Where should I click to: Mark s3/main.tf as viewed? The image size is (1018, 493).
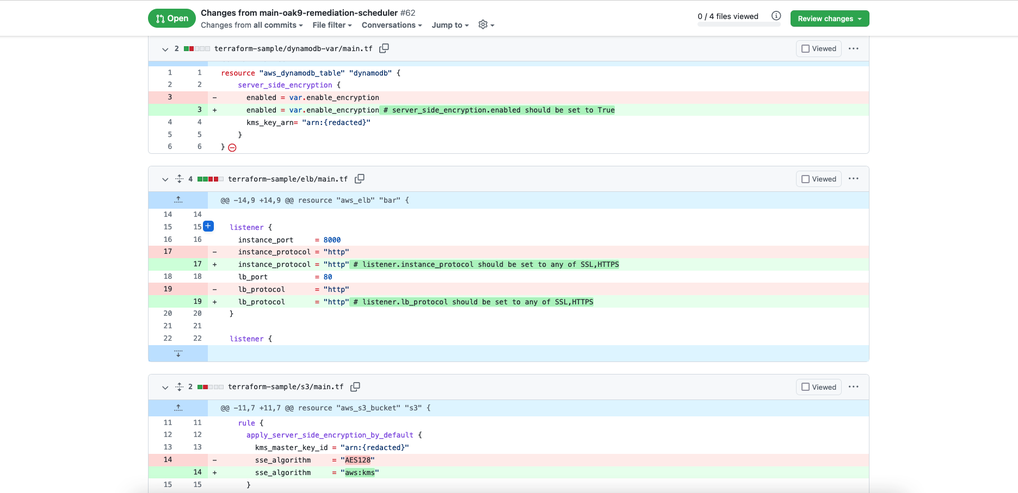[x=805, y=387]
